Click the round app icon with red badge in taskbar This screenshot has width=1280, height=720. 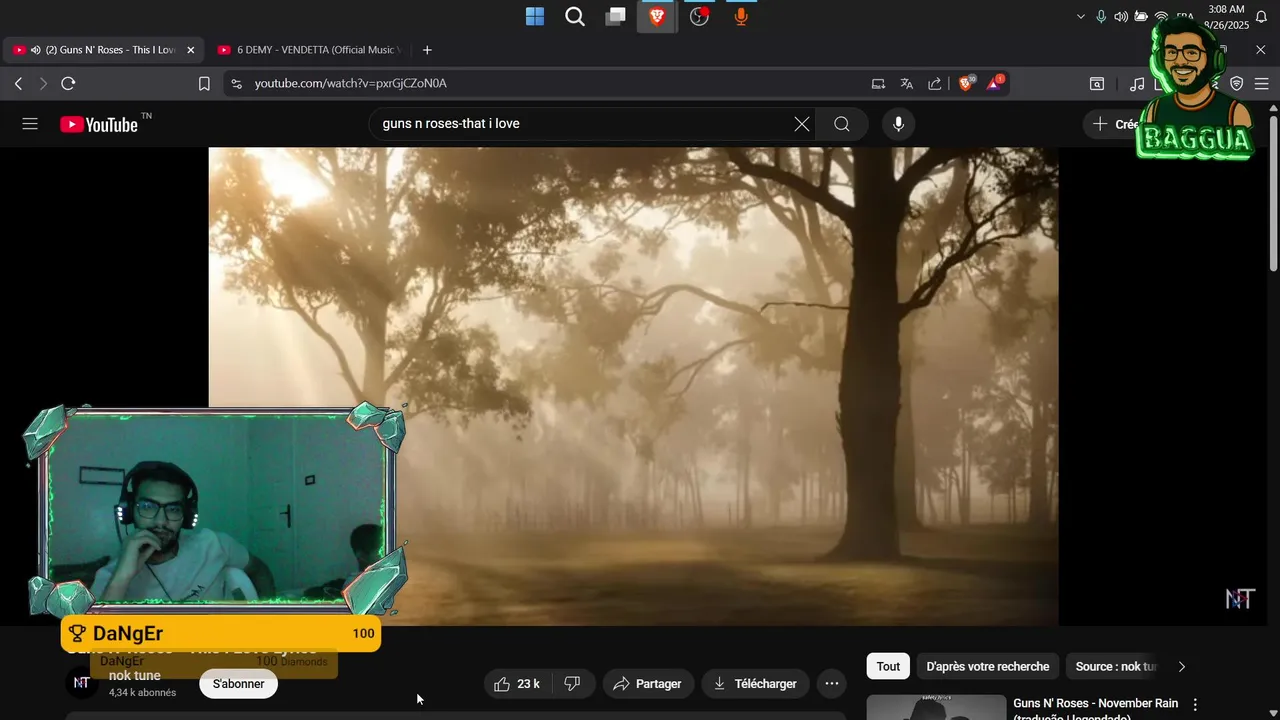[699, 16]
